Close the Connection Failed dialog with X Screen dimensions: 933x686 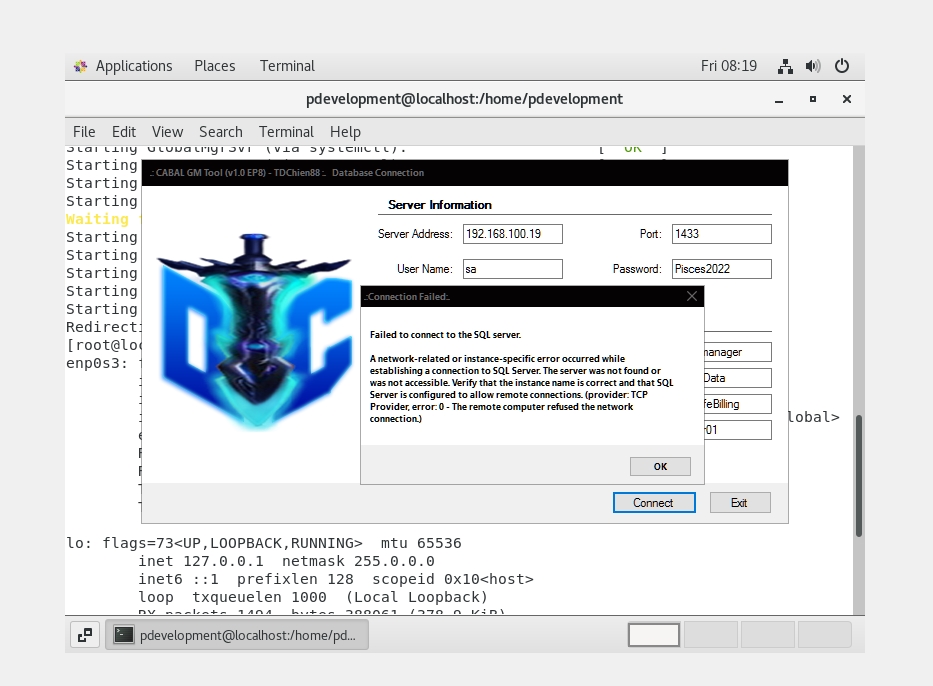click(x=691, y=296)
